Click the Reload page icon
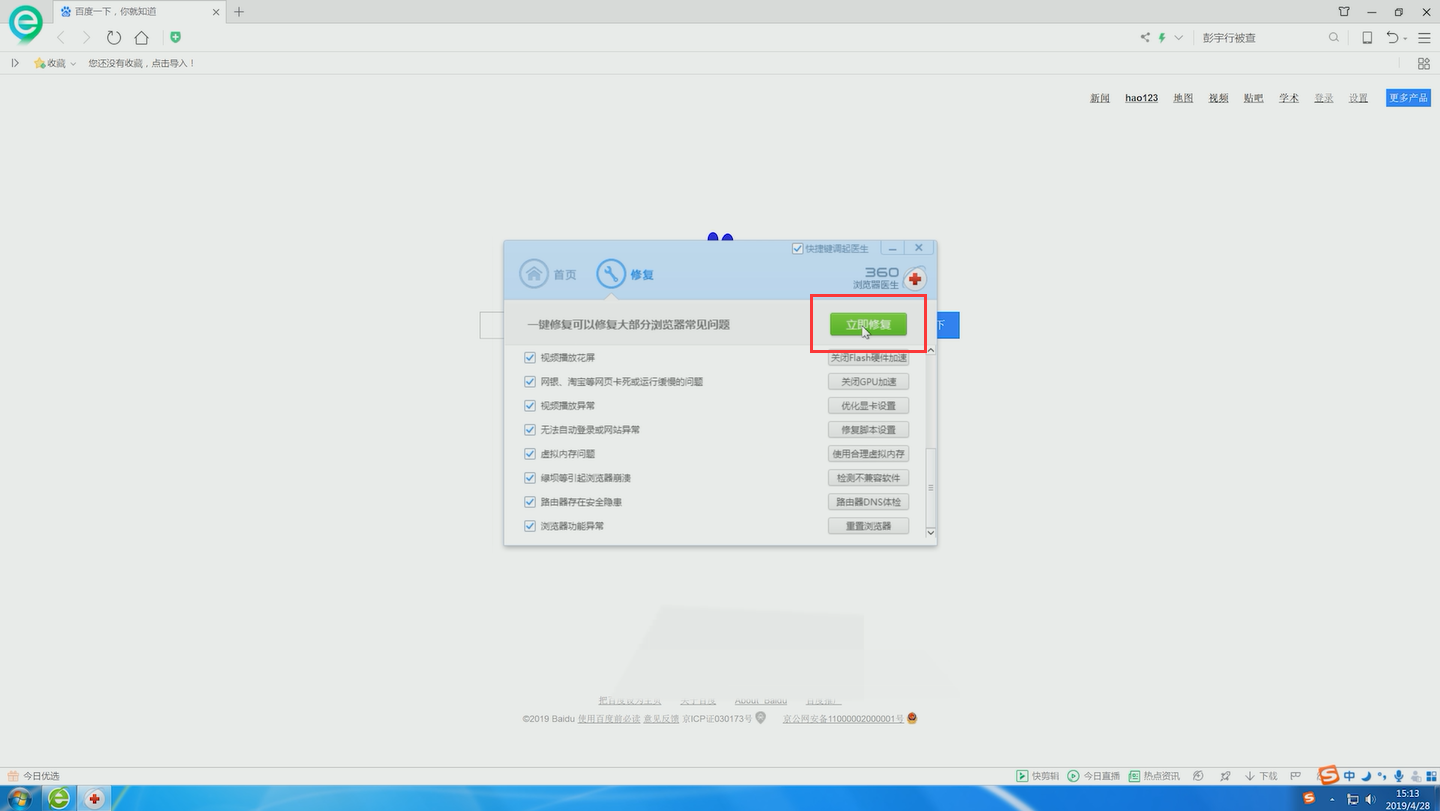Screen dimensions: 1440x811 click(x=114, y=38)
